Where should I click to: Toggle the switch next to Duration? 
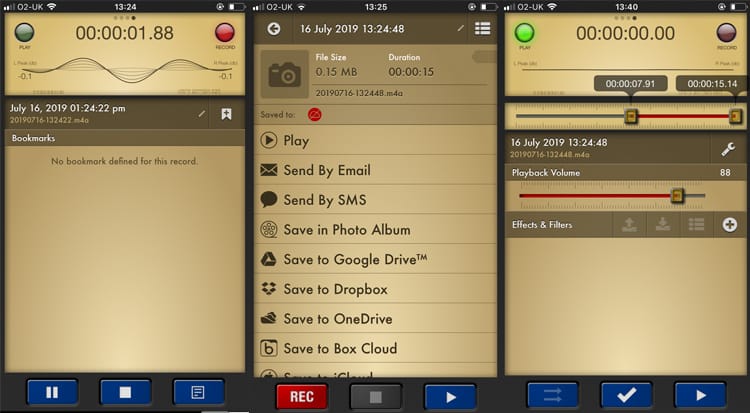[x=484, y=58]
